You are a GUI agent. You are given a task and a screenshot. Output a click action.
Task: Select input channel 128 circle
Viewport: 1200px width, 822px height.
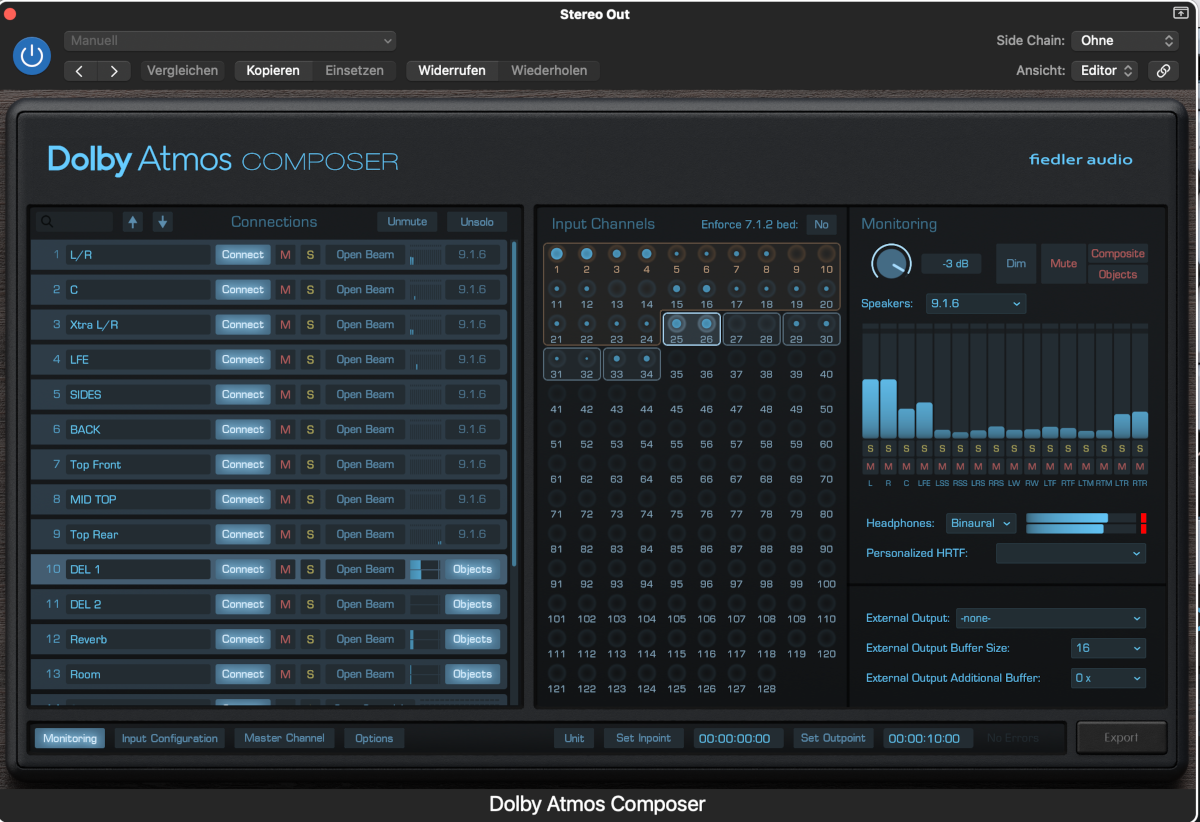point(766,673)
